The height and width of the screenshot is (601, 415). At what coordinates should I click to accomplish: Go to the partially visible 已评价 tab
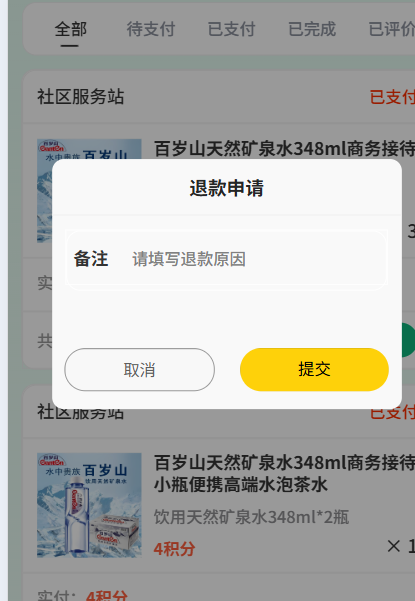tap(392, 30)
